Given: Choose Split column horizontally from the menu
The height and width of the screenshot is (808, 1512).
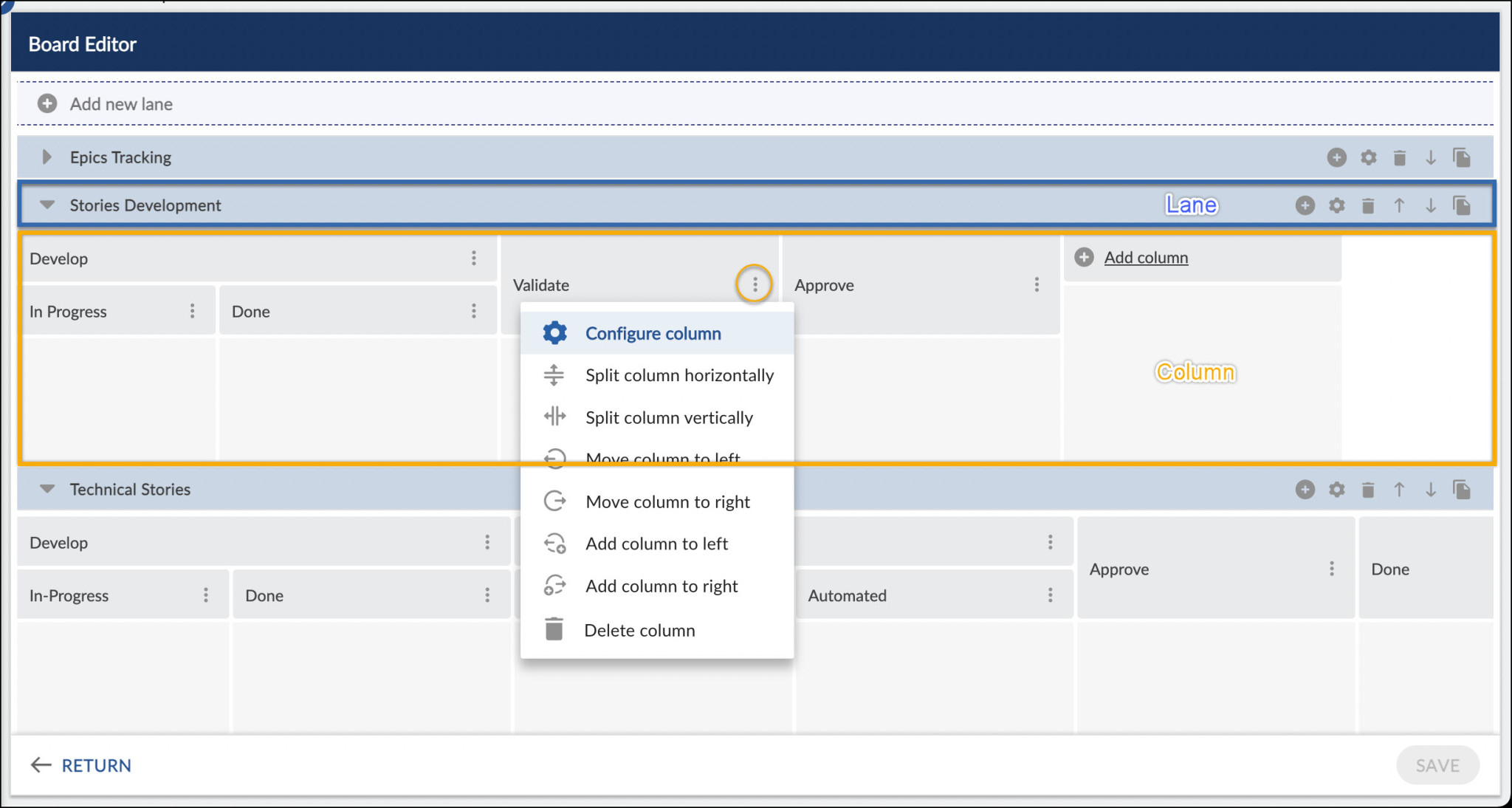Looking at the screenshot, I should pyautogui.click(x=679, y=375).
